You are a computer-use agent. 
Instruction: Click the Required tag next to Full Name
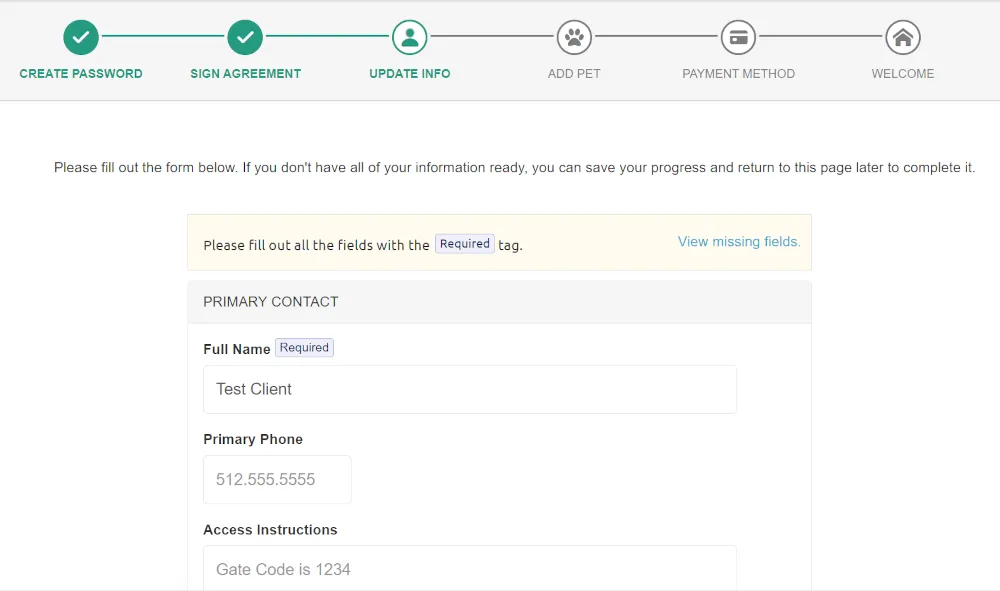(x=304, y=347)
